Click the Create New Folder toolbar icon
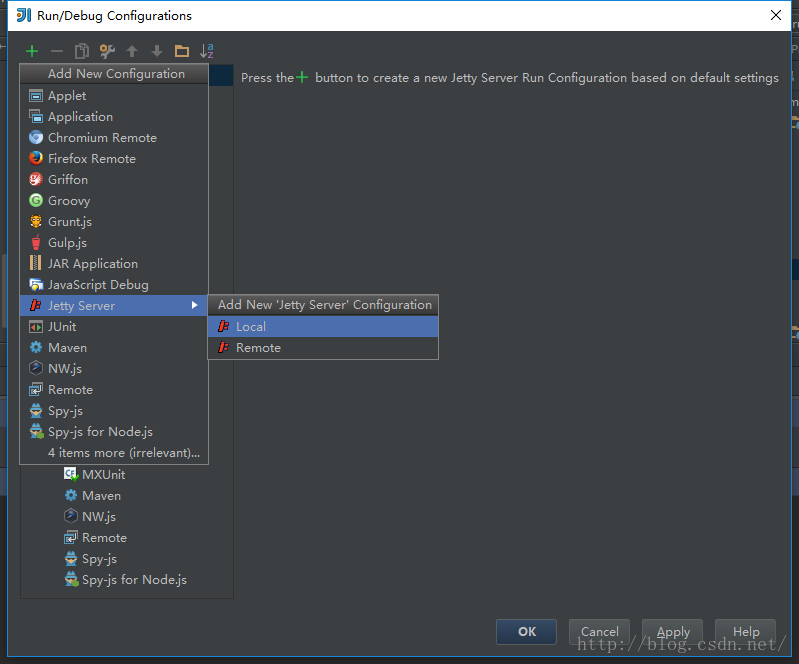 tap(182, 51)
